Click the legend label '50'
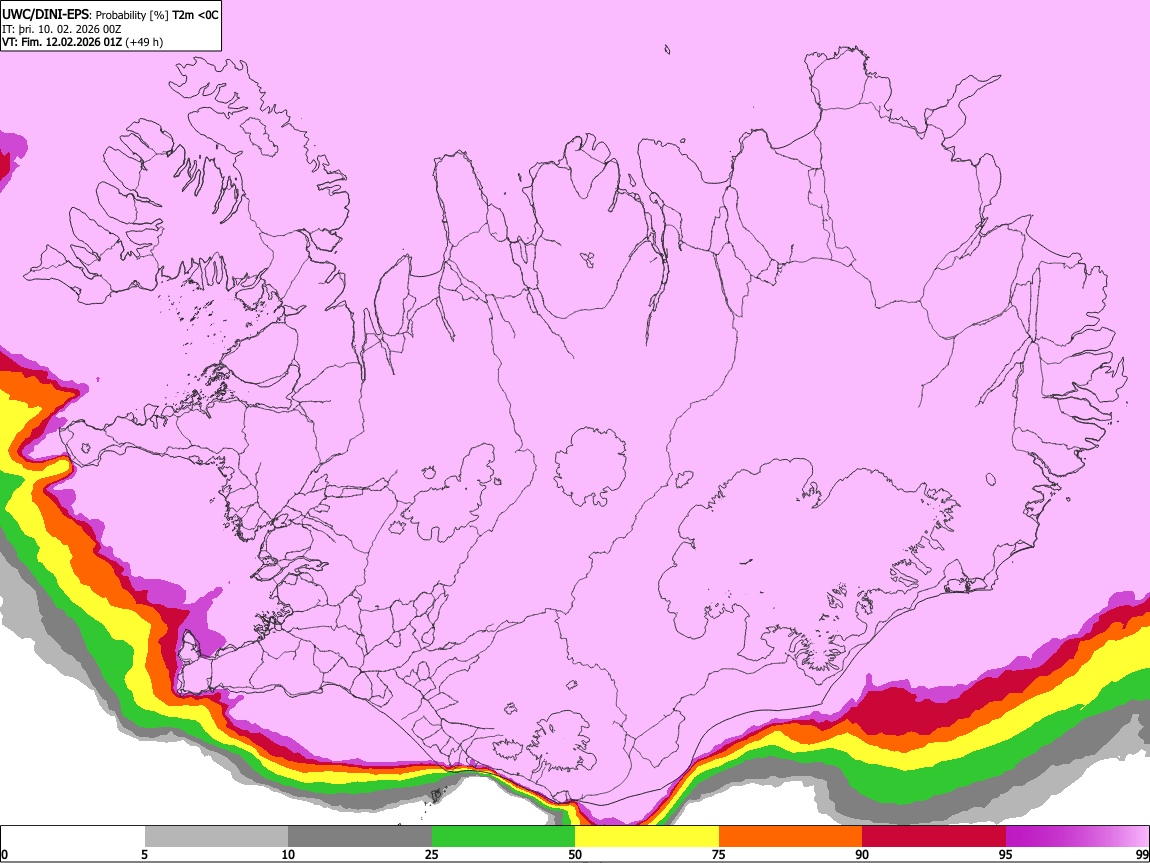The height and width of the screenshot is (863, 1150). click(575, 854)
